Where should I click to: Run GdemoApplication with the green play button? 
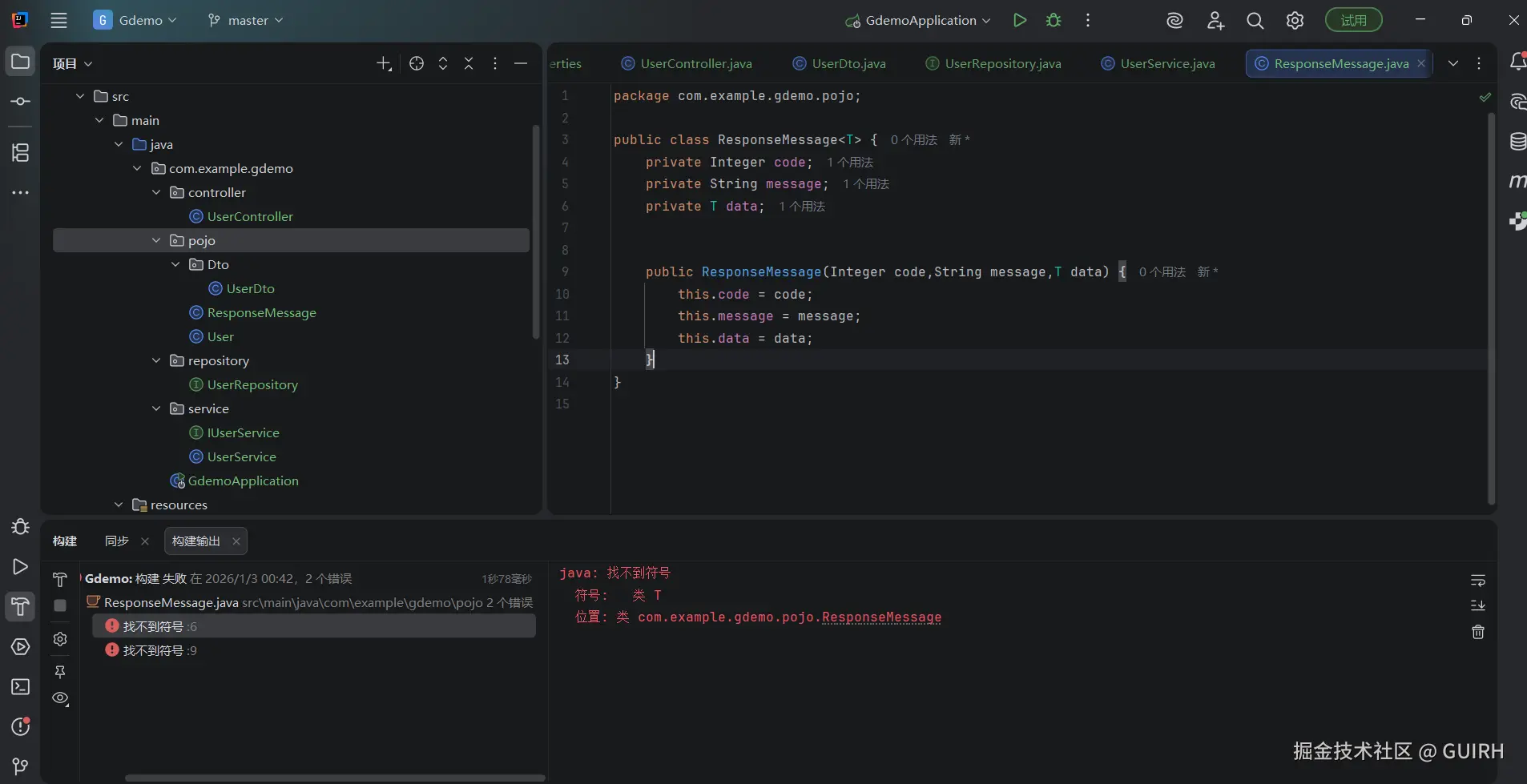(1019, 21)
